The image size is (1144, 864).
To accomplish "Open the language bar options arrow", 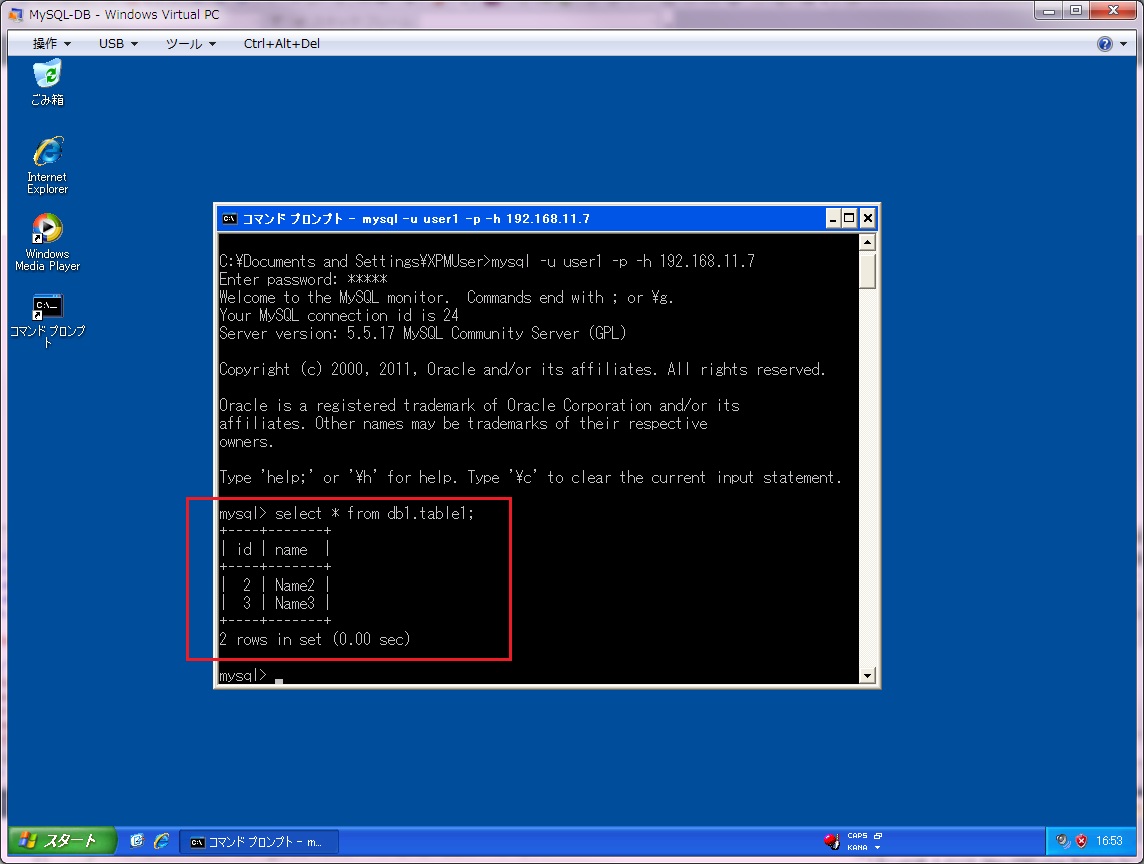I will (x=877, y=847).
